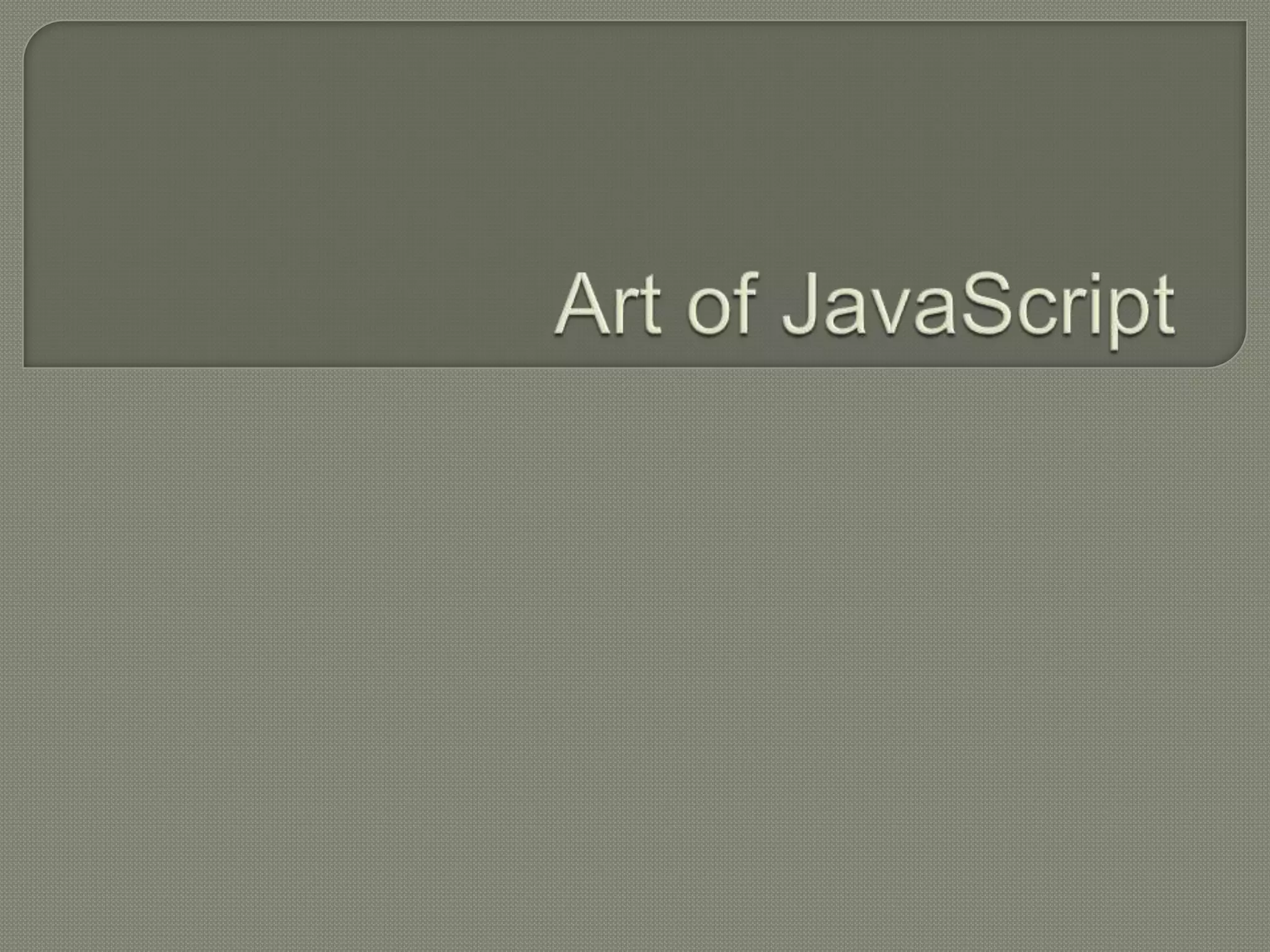
Task: Click the word "of" in the title
Action: [723, 304]
